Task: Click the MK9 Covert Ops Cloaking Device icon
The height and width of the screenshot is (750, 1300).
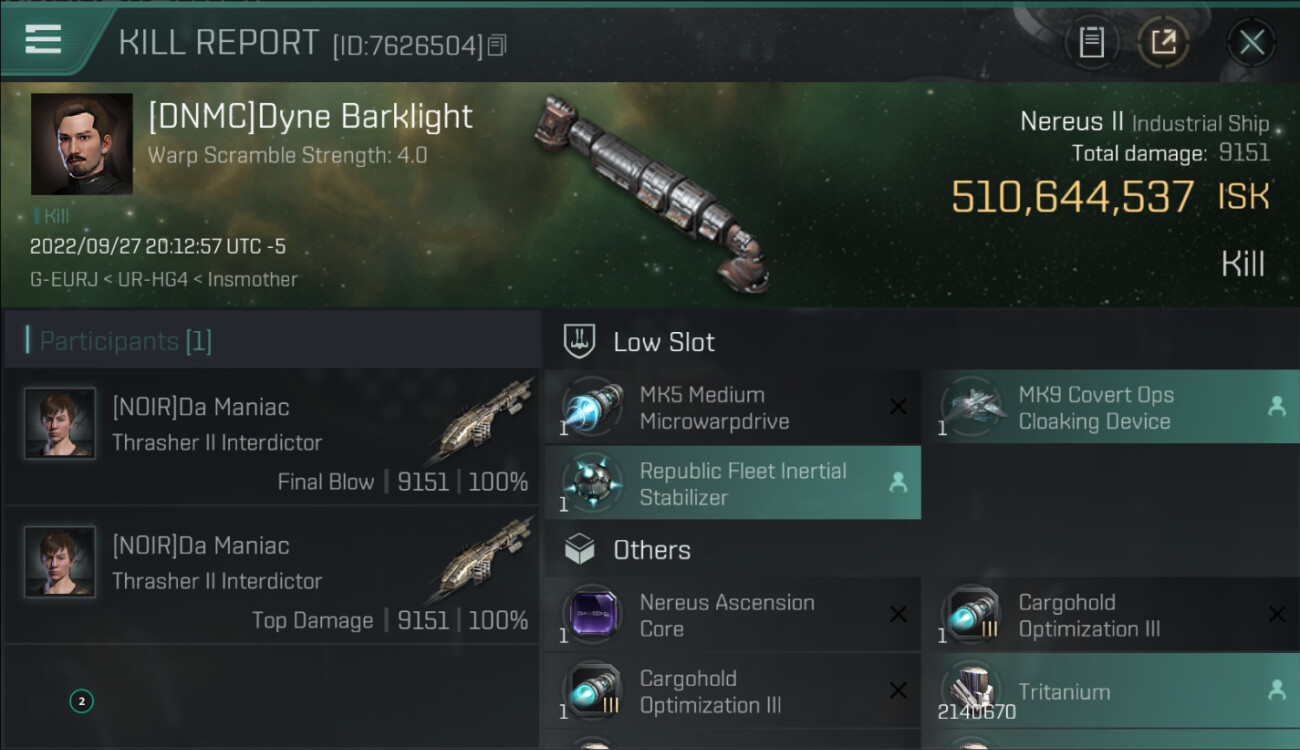Action: [971, 407]
